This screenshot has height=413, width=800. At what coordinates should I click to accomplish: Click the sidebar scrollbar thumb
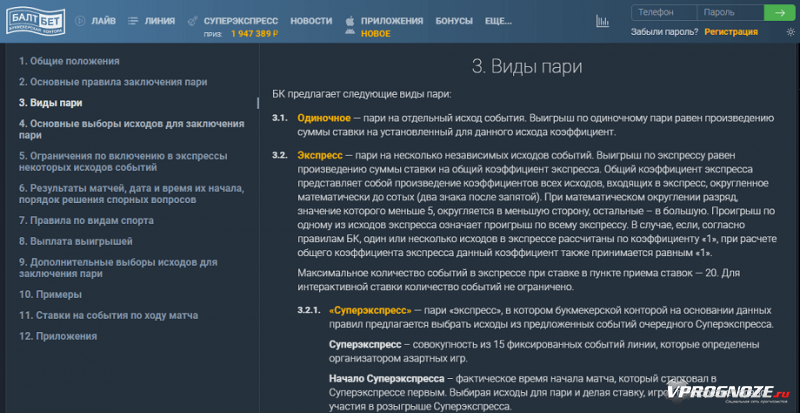258,103
